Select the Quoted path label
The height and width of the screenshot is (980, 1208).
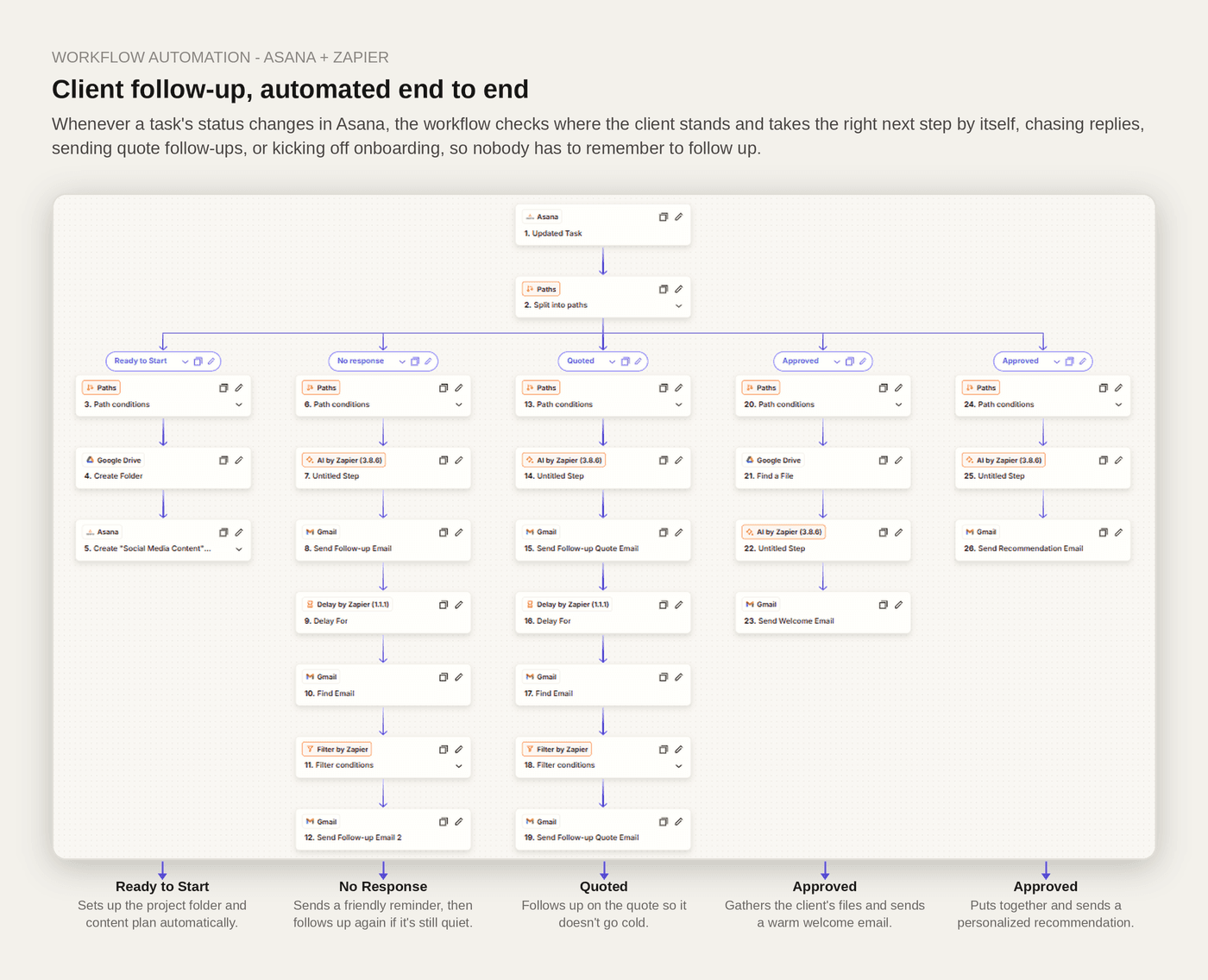(x=581, y=361)
